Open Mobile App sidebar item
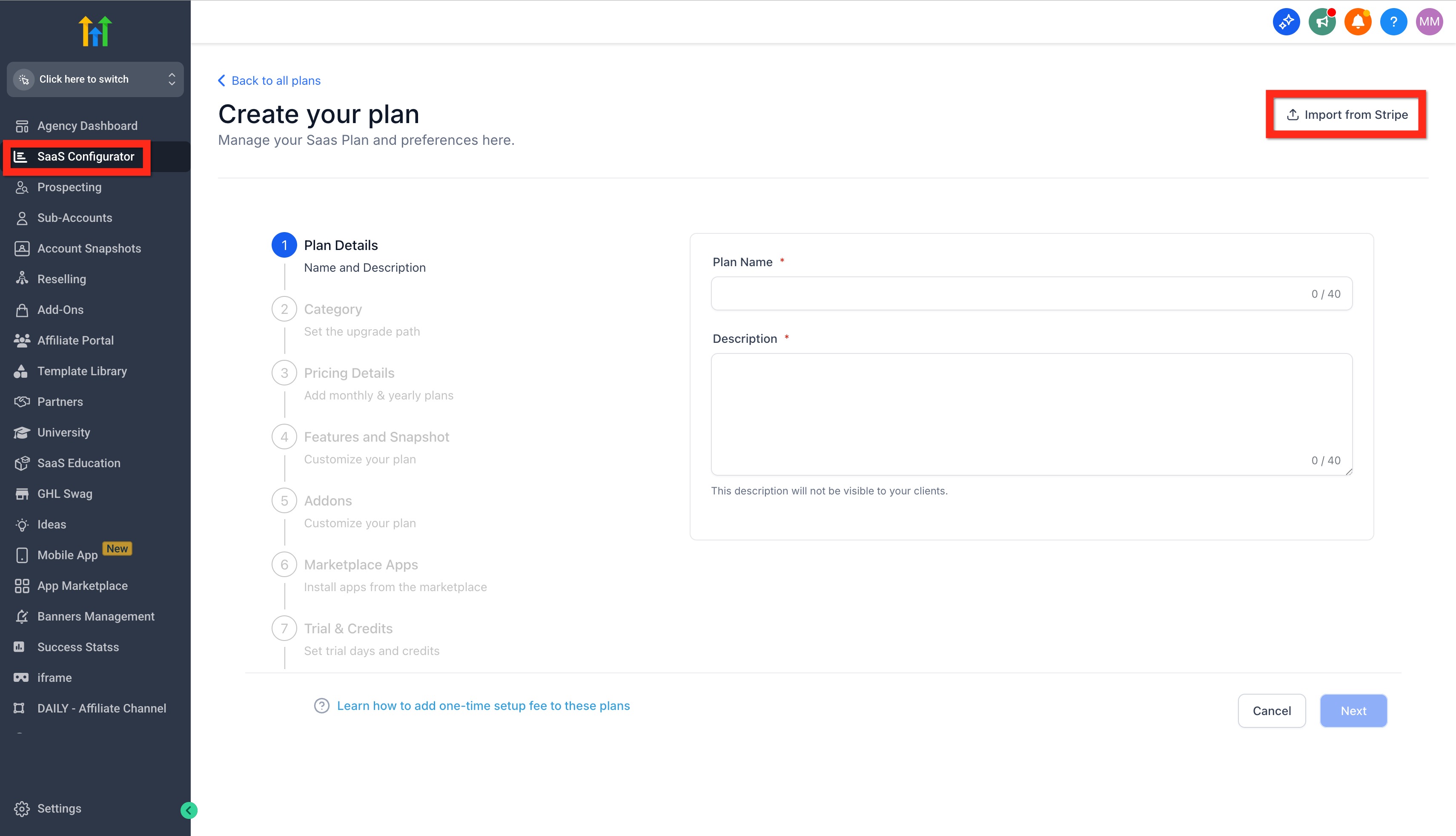 [67, 555]
